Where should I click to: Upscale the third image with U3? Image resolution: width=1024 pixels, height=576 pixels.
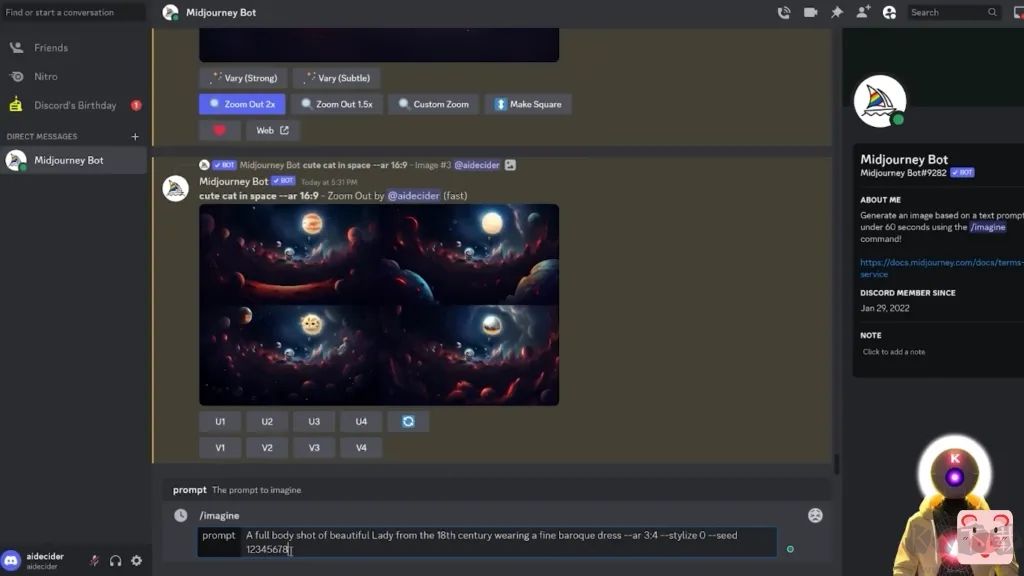pyautogui.click(x=314, y=422)
